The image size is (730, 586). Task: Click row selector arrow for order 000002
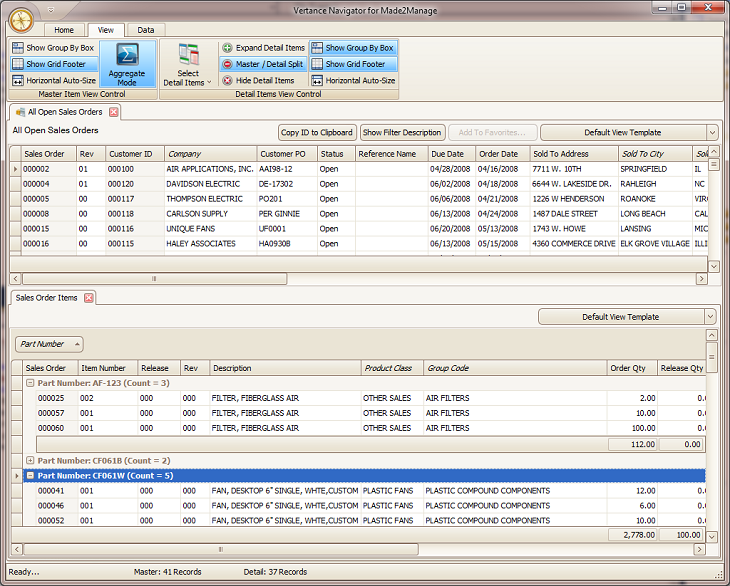pyautogui.click(x=15, y=169)
